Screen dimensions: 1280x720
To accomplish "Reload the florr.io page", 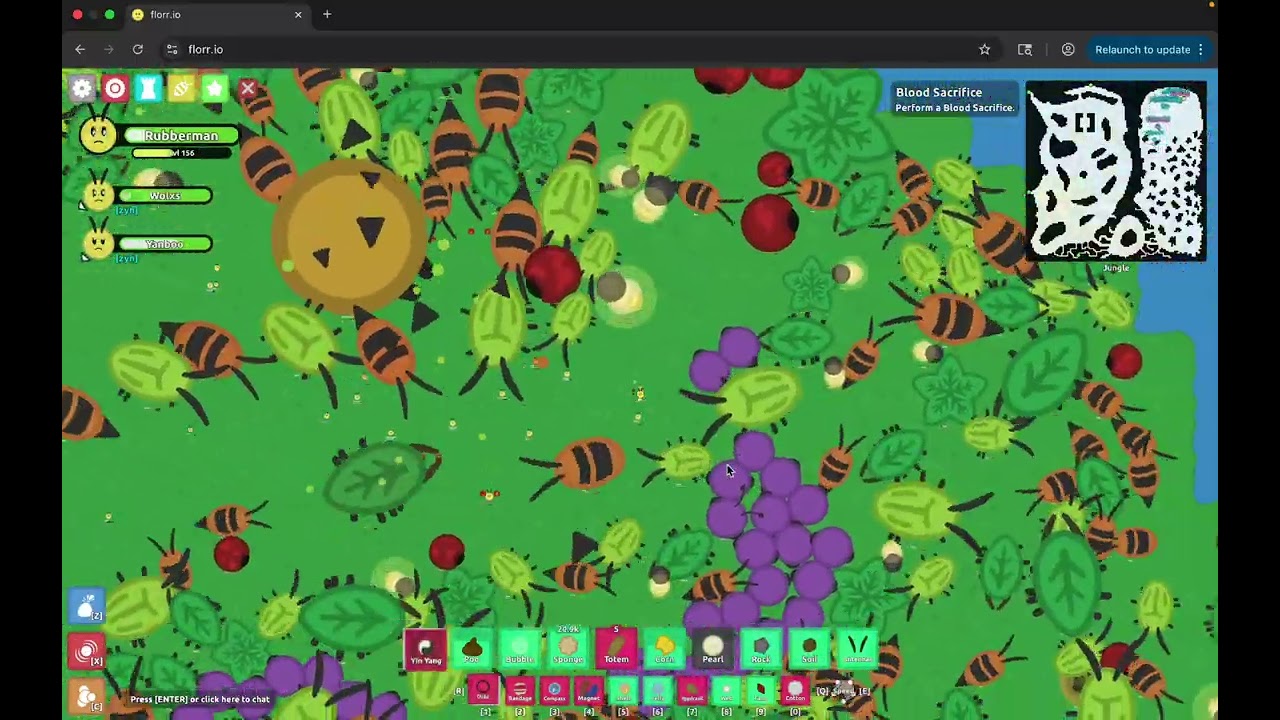I will point(138,49).
